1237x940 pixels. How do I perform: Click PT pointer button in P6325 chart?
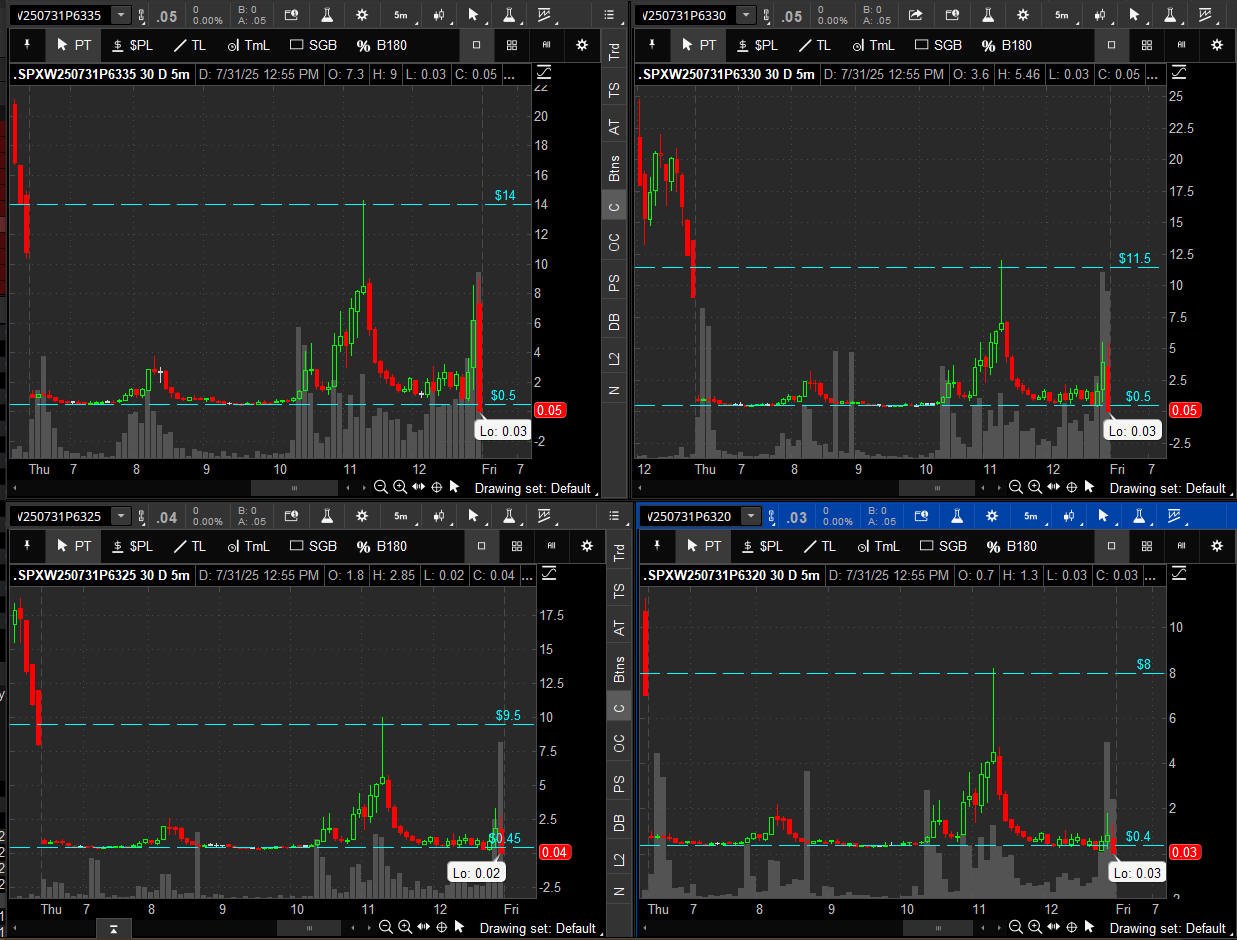(x=73, y=546)
